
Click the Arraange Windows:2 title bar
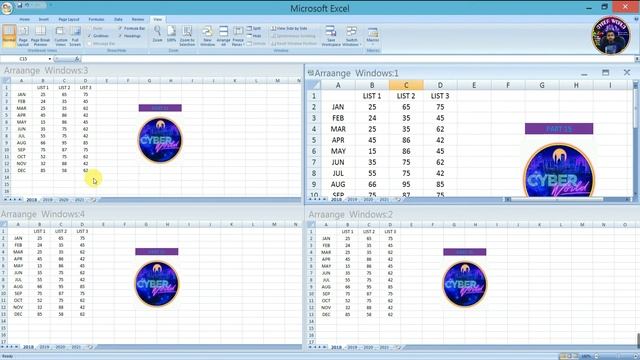pos(473,214)
